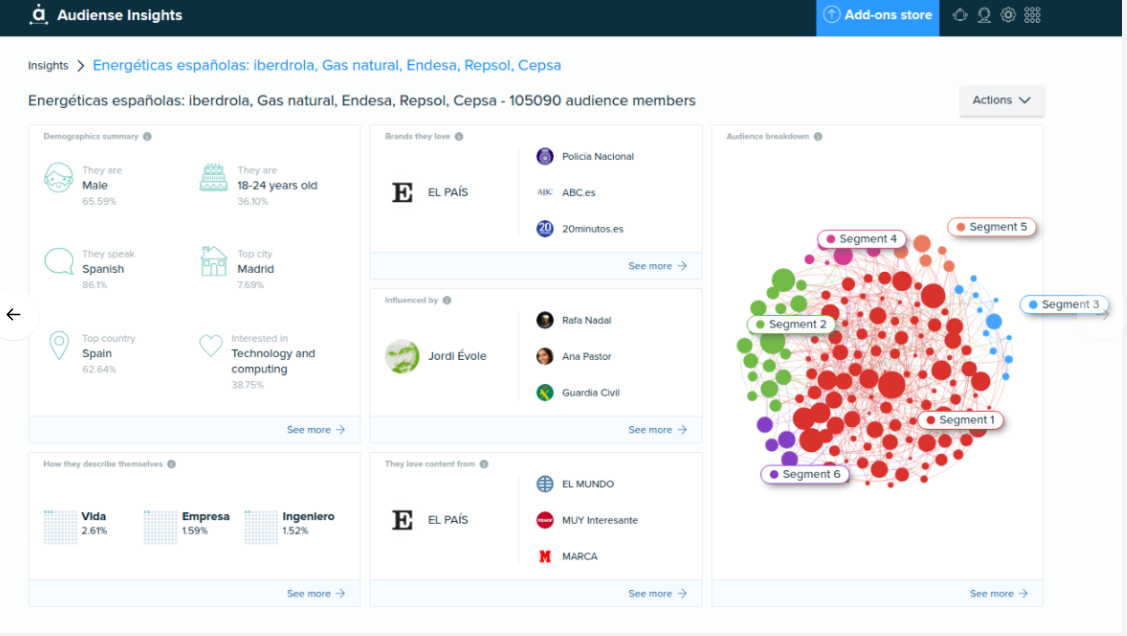This screenshot has height=636, width=1127.
Task: Click the birthday cake age icon
Action: click(x=213, y=178)
